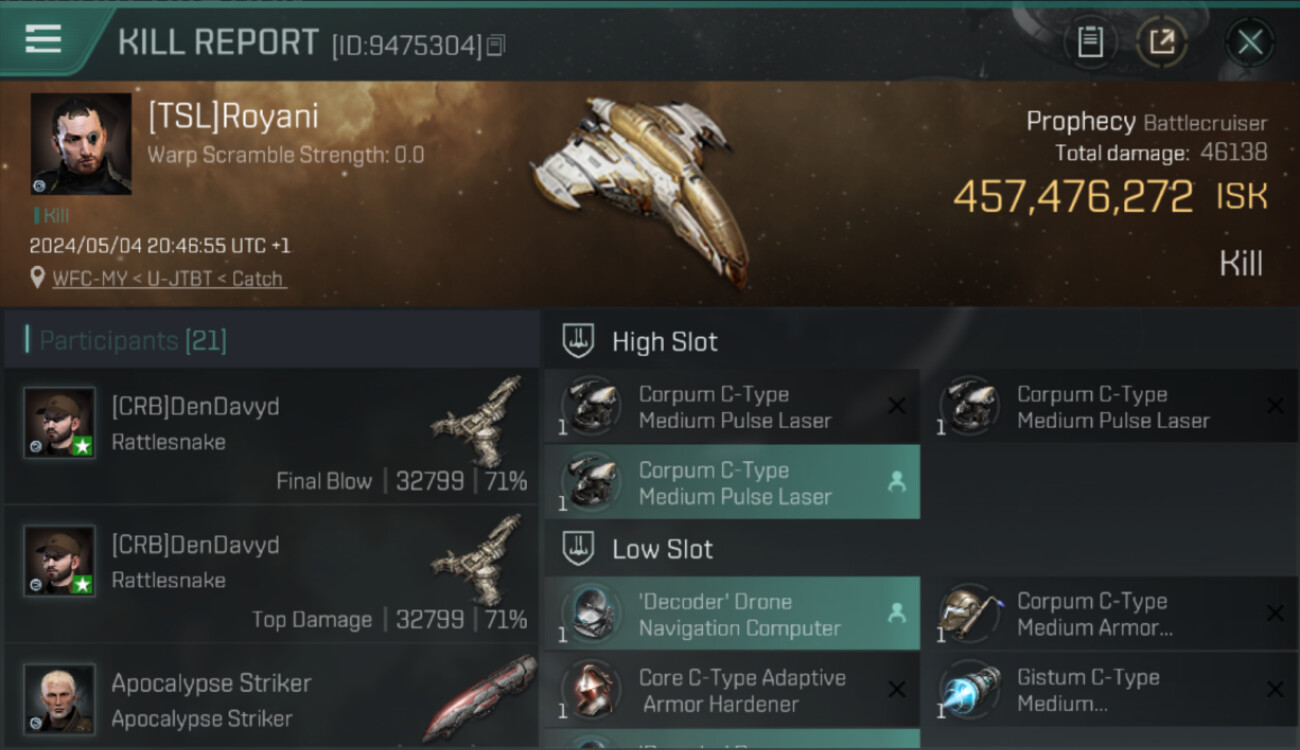Click the Gistum C-Type Medium module icon

[969, 690]
